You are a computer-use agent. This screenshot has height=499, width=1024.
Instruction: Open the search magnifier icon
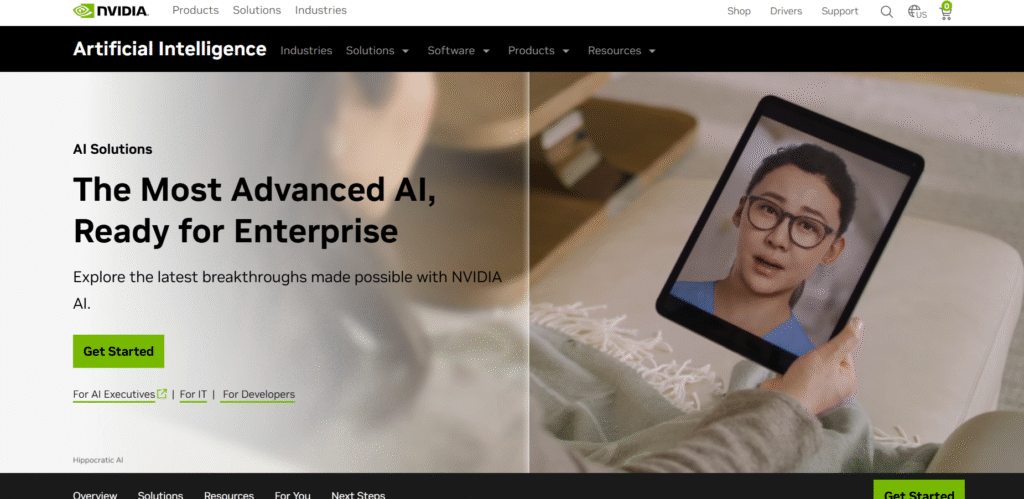(886, 11)
